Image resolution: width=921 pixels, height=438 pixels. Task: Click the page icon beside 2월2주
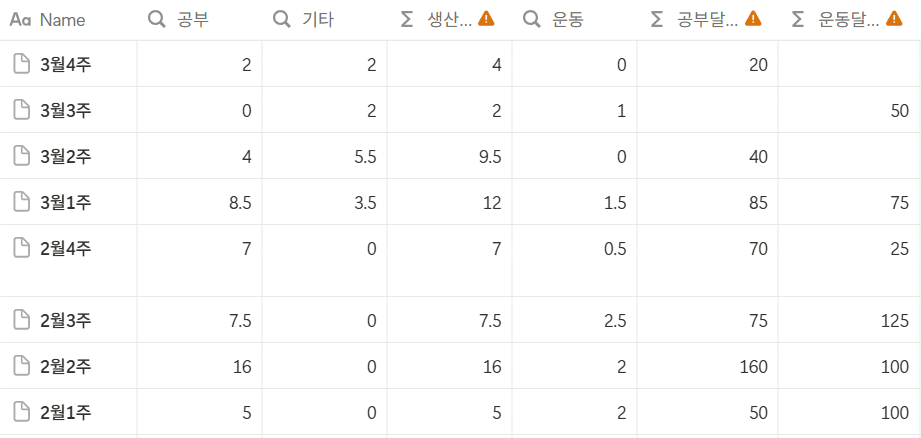pos(22,366)
